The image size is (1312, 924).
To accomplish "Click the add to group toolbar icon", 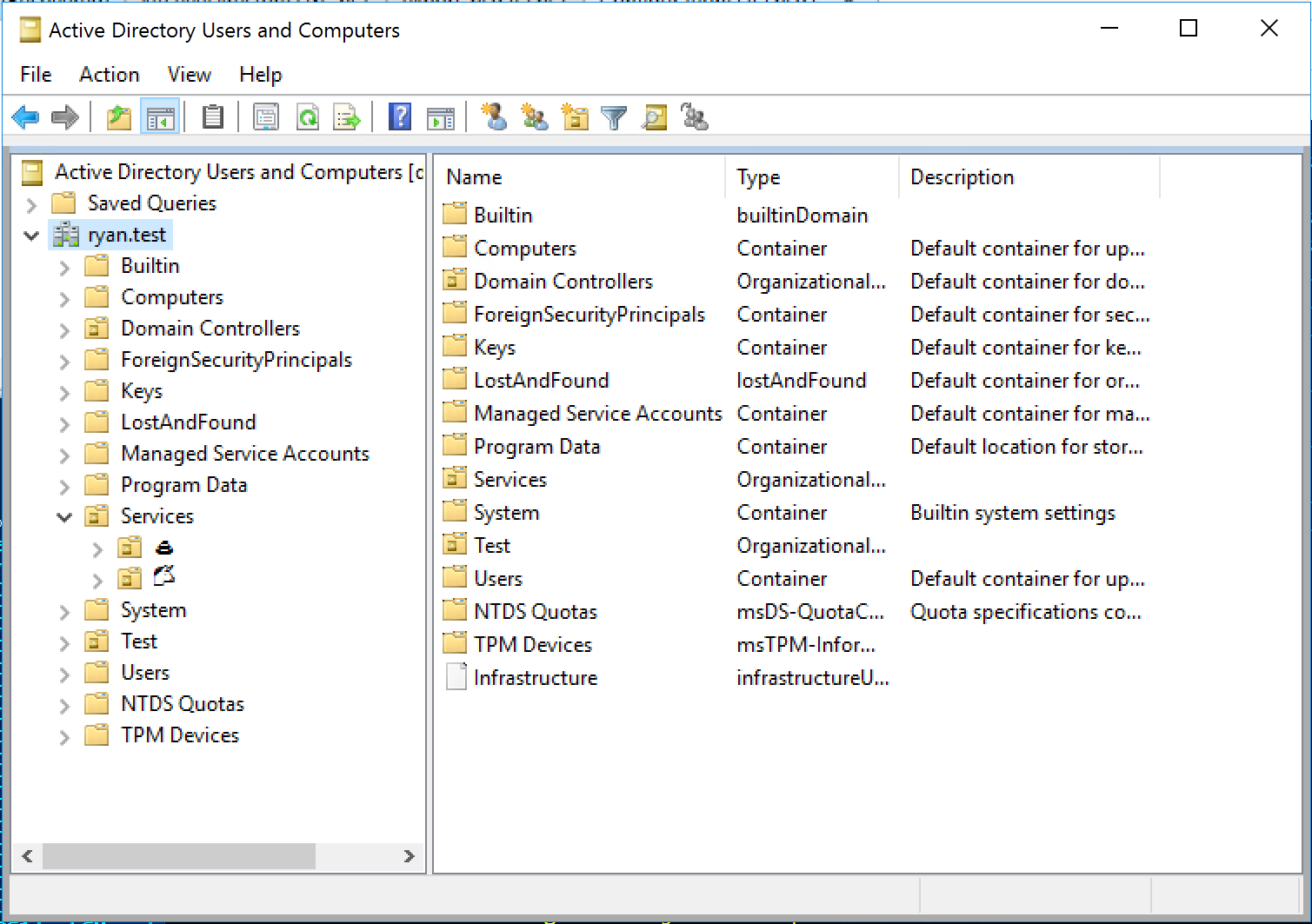I will [x=695, y=116].
